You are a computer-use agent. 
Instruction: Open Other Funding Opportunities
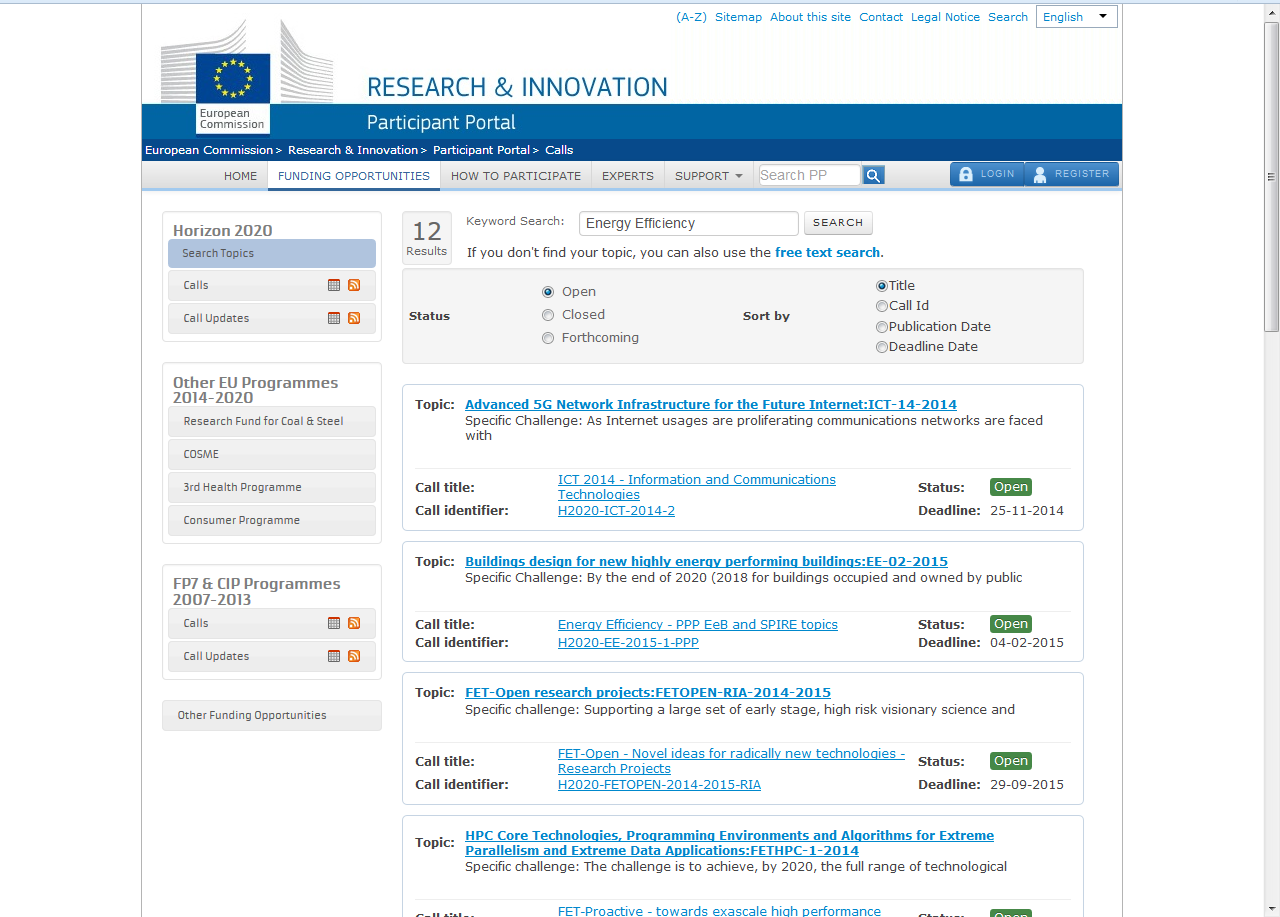[272, 715]
